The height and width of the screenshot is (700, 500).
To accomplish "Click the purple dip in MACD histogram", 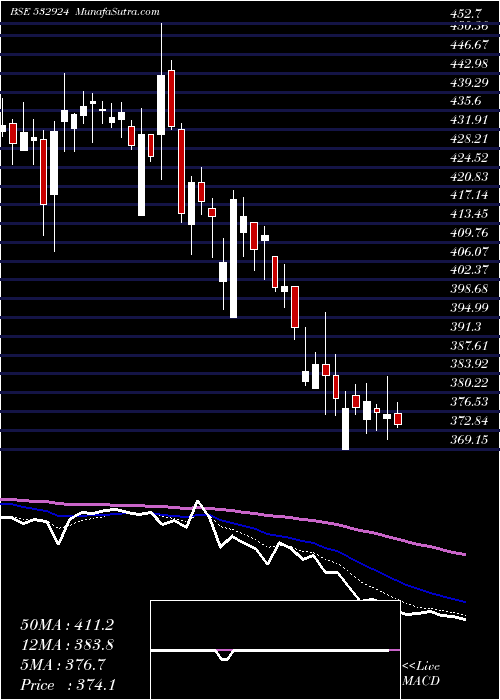I will [225, 654].
